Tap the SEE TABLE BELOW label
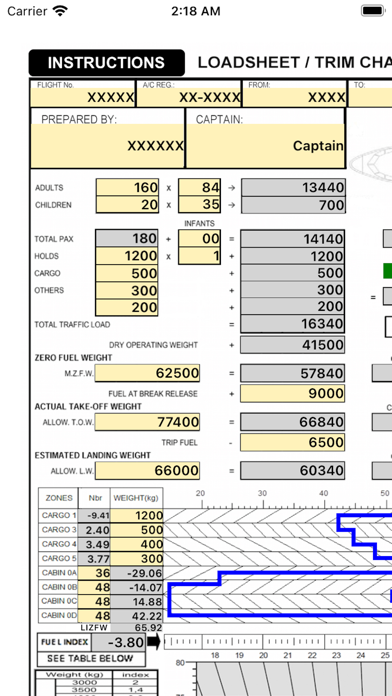This screenshot has height=696, width=392. click(x=90, y=658)
